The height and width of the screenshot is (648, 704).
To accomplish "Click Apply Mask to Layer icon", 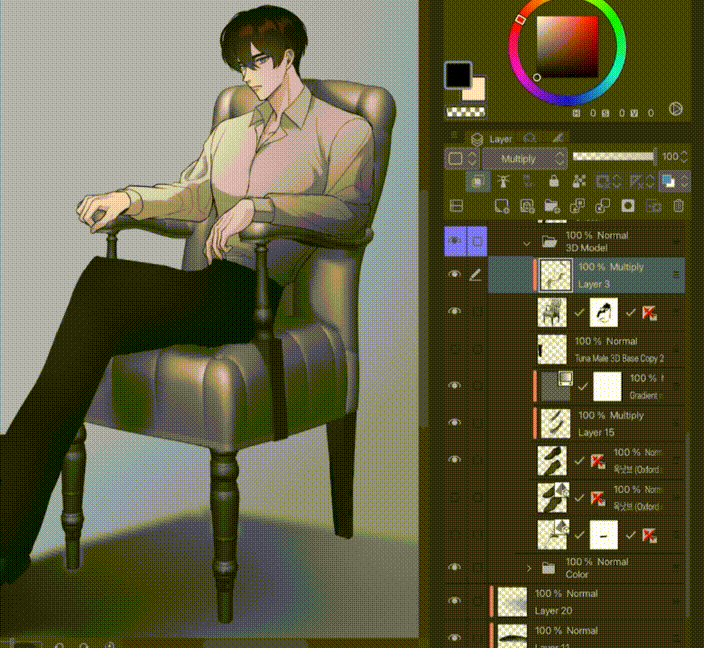I will 653,206.
